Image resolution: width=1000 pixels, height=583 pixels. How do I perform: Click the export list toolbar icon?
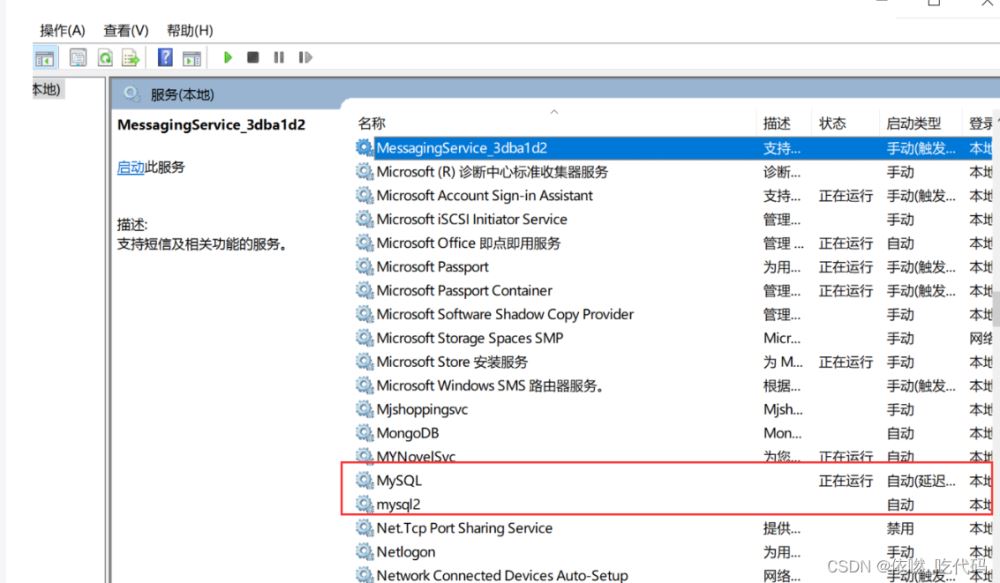131,58
